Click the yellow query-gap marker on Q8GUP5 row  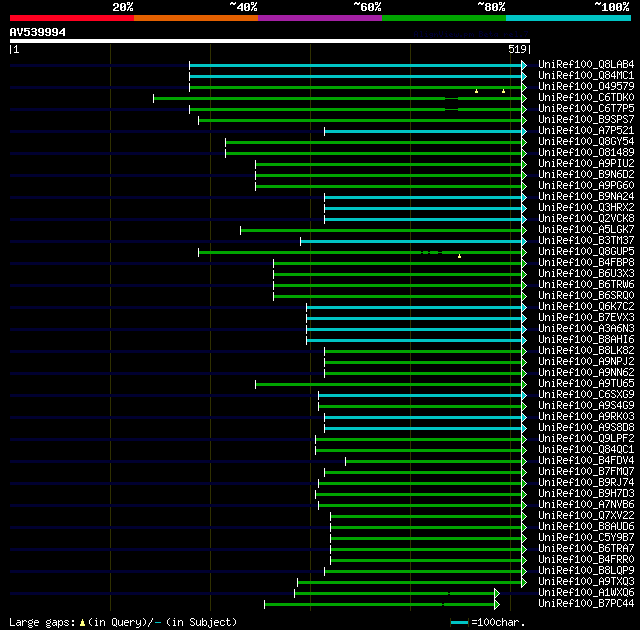point(459,256)
